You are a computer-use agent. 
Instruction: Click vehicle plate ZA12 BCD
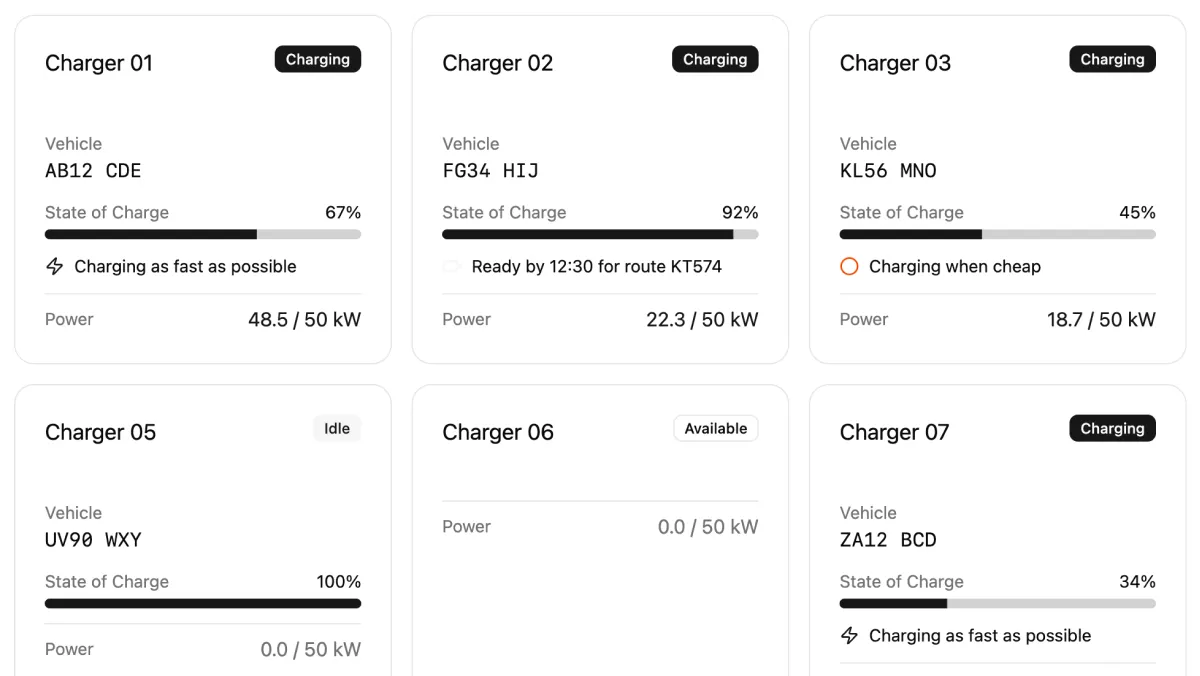tap(888, 540)
